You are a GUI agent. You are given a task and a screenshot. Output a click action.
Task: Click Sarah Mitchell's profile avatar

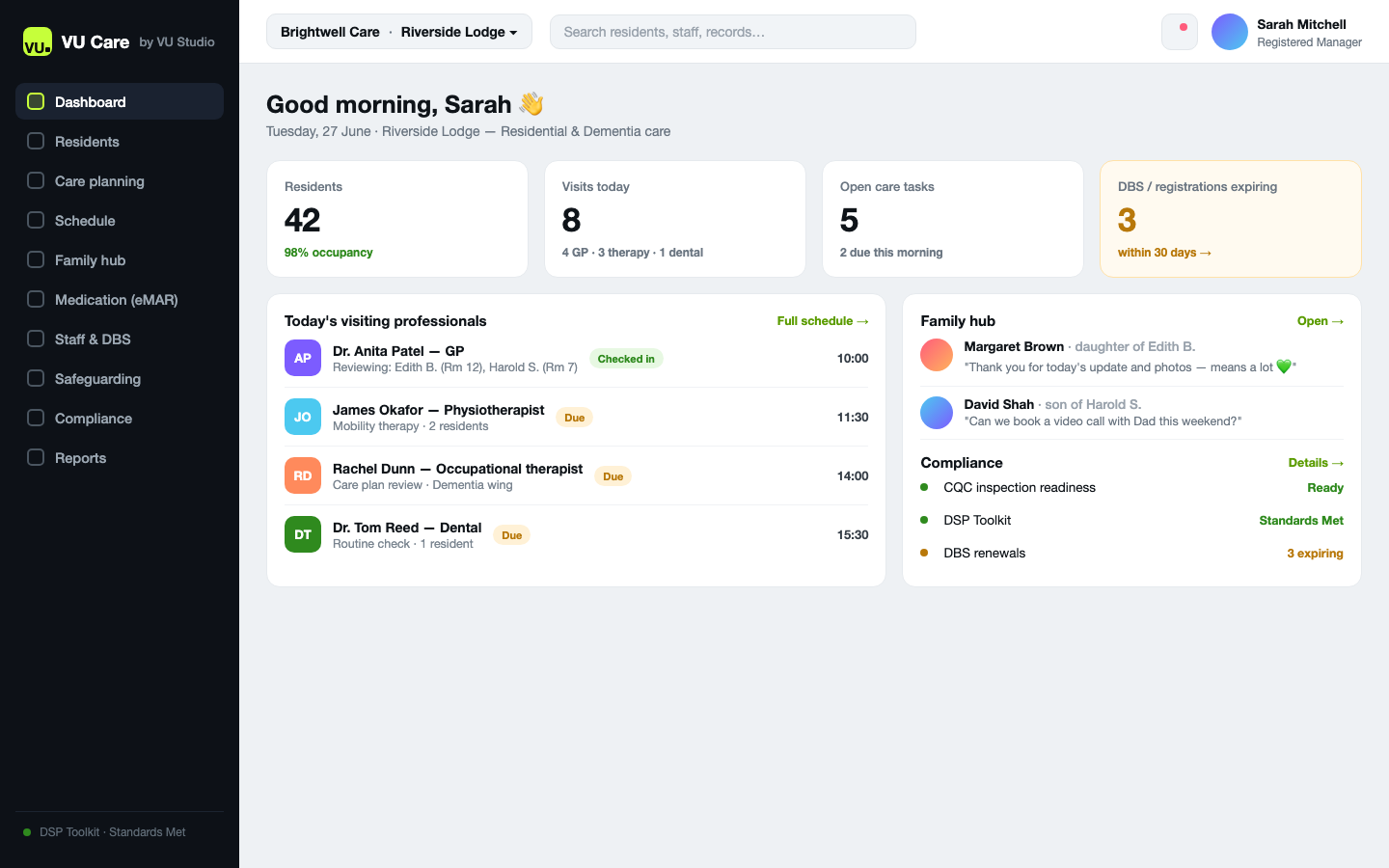1230,32
